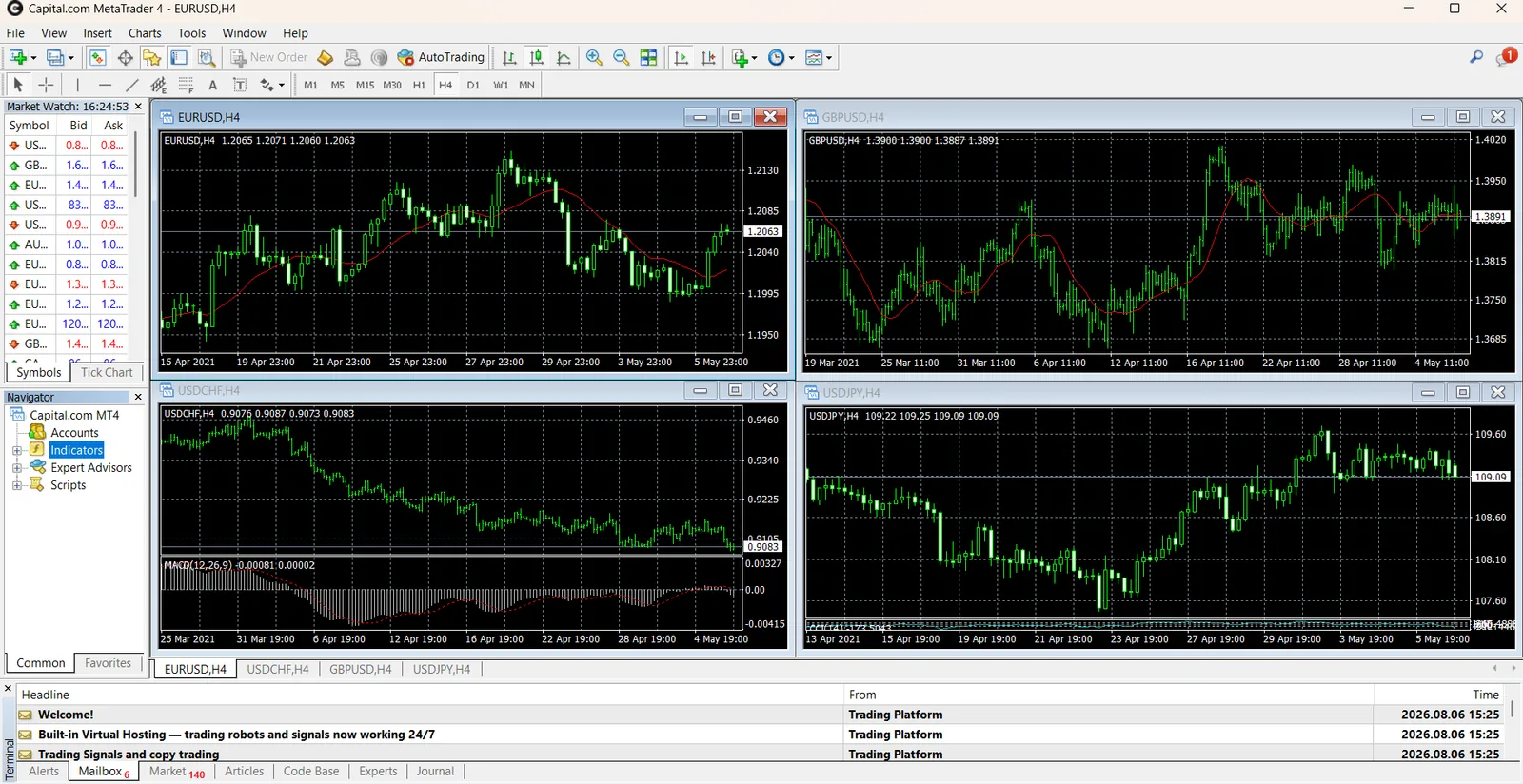Open the Tools menu

pos(191,33)
